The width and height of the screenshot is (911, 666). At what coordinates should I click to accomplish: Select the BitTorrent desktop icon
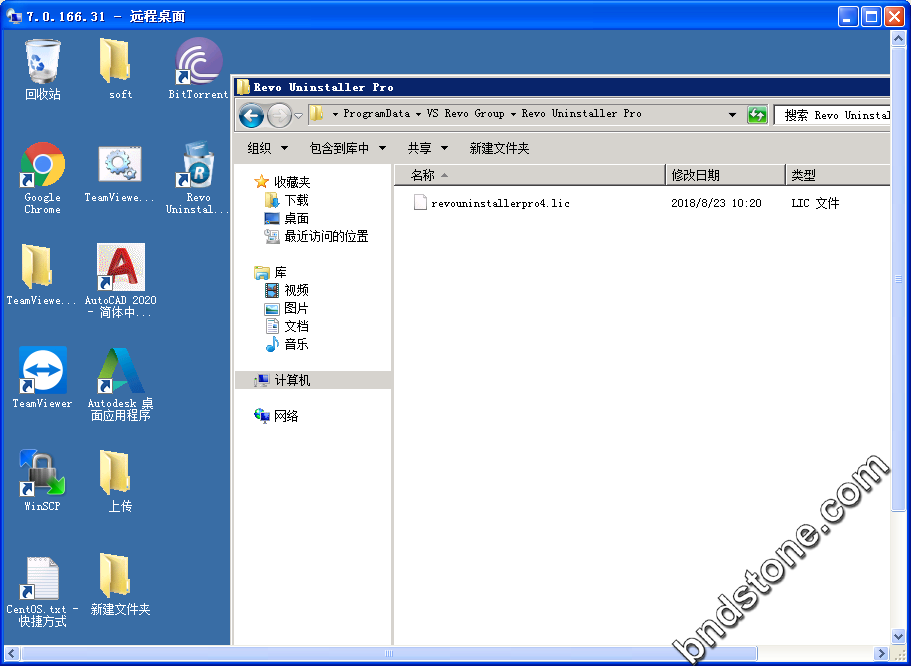(198, 62)
